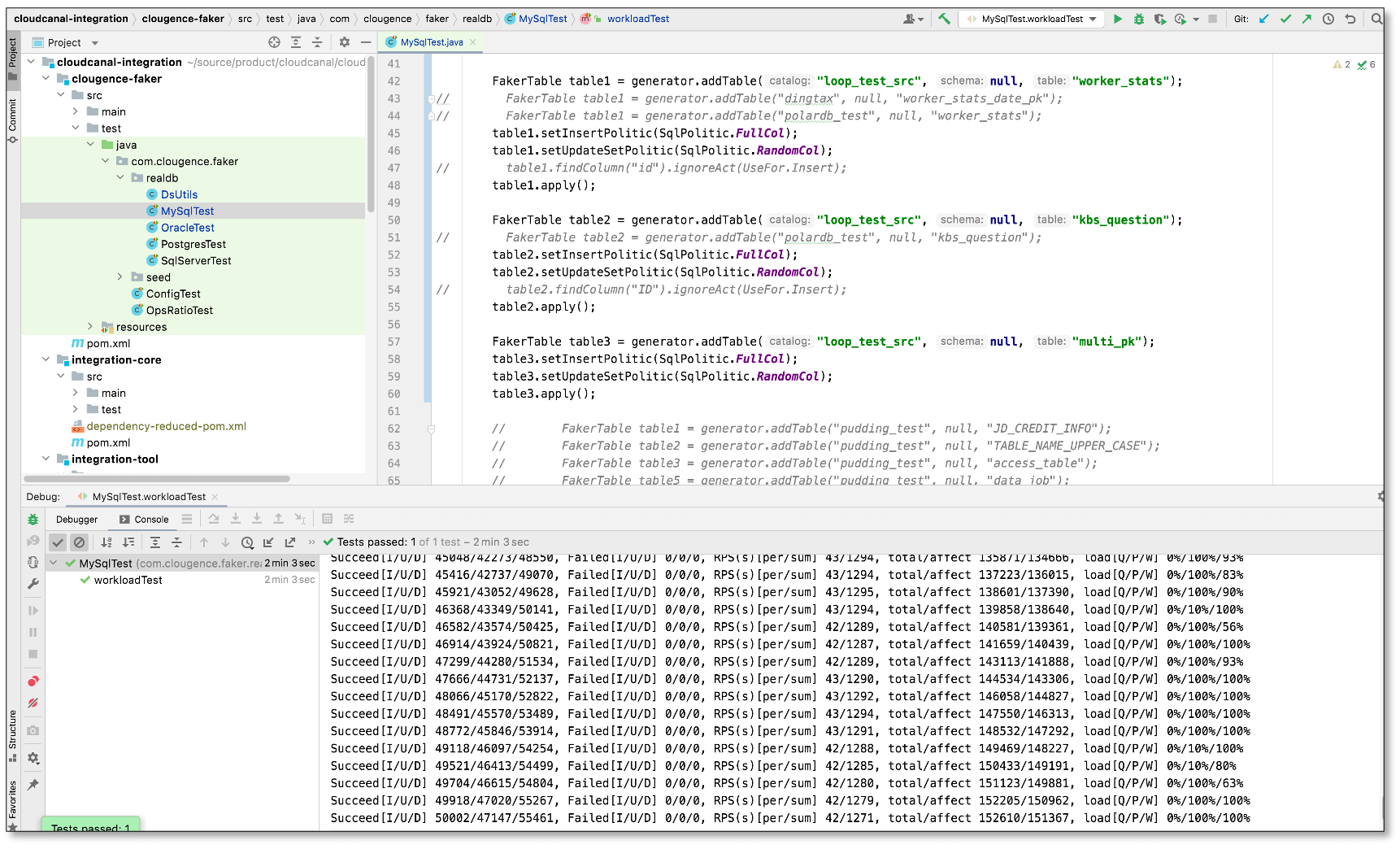Collapse the clougence-faker module node
1400x849 pixels.
pos(46,79)
